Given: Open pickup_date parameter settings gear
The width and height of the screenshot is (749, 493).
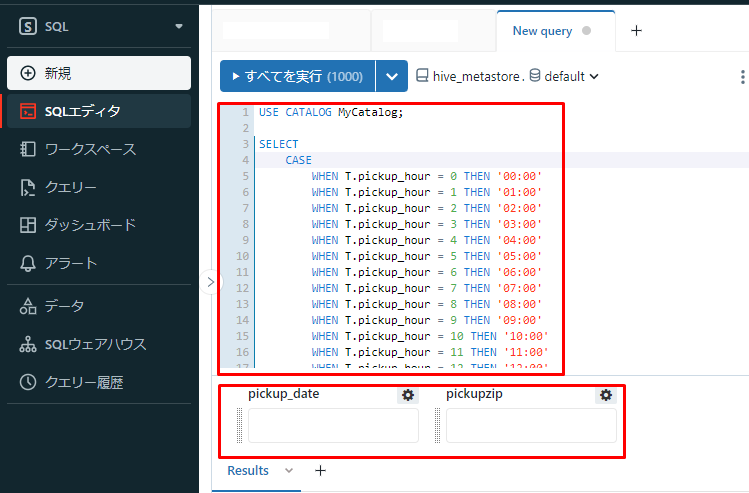Looking at the screenshot, I should pyautogui.click(x=408, y=395).
